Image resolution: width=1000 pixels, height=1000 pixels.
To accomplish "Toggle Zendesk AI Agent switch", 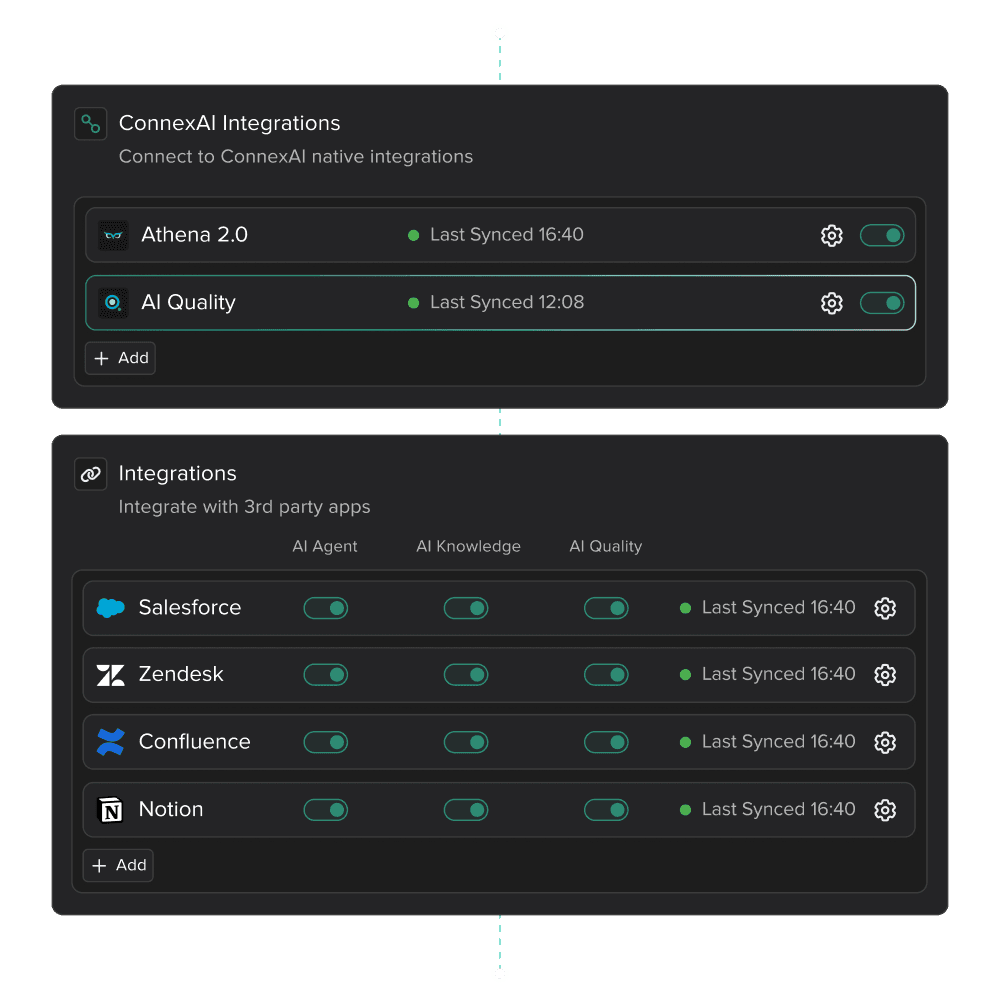I will [x=325, y=674].
